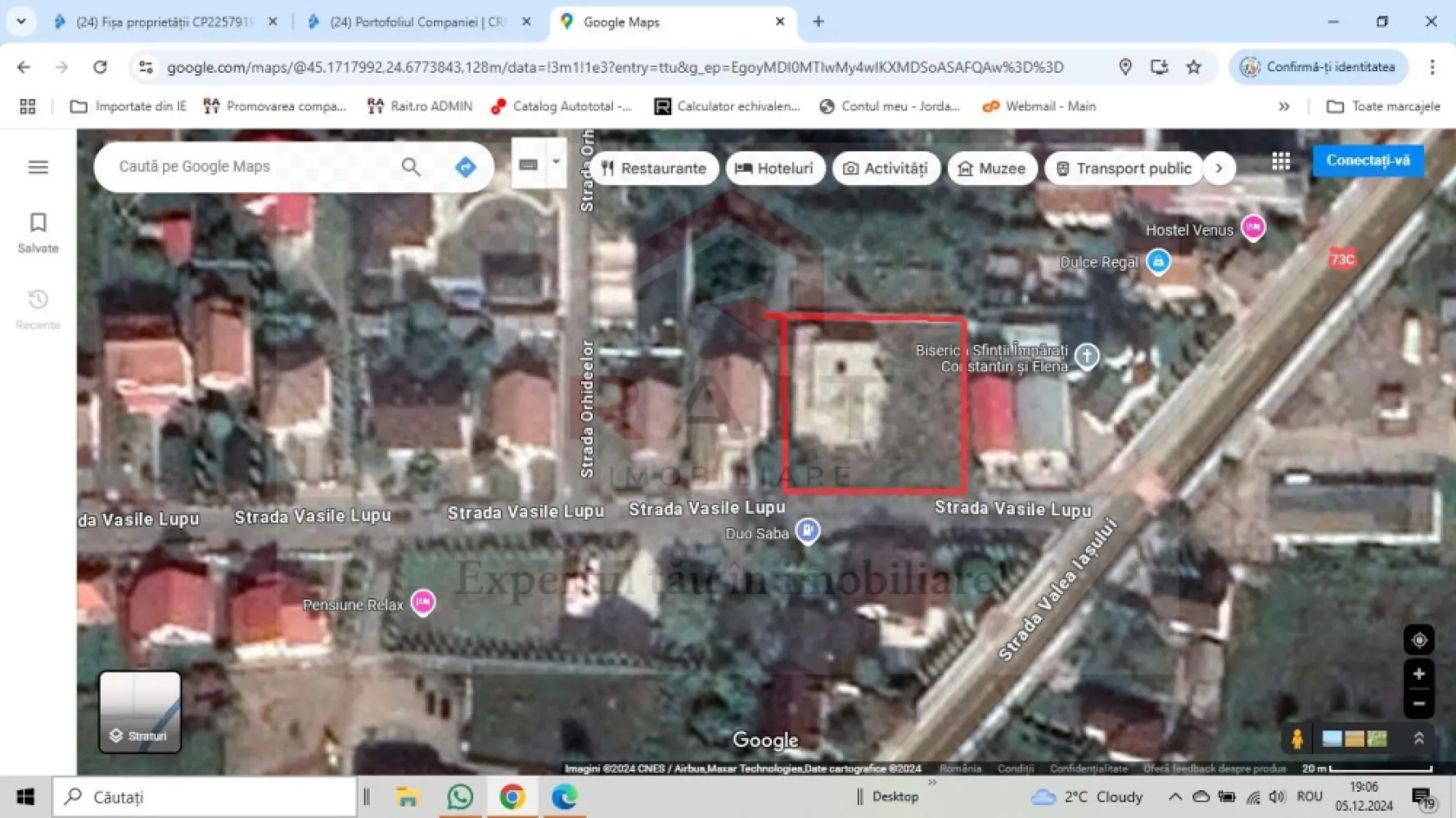Toggle the terrain imagery thumbnail near zoom controls
Image resolution: width=1456 pixels, height=818 pixels.
pos(1355,739)
